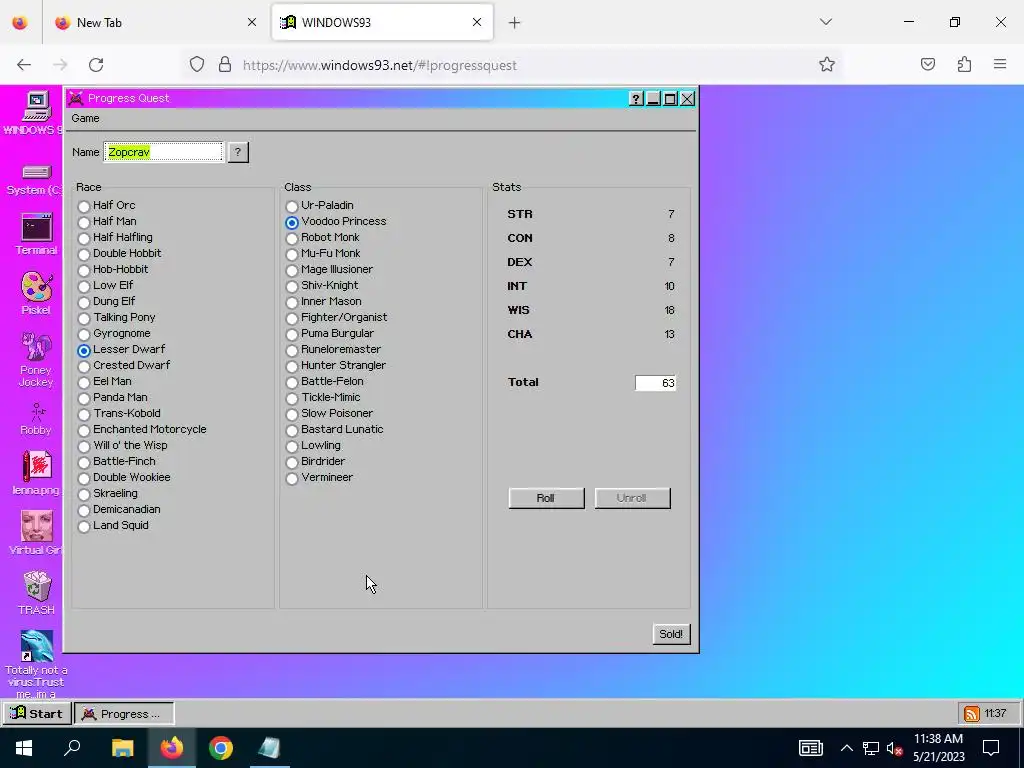Viewport: 1024px width, 768px height.
Task: Click the Roll stats button
Action: (546, 498)
